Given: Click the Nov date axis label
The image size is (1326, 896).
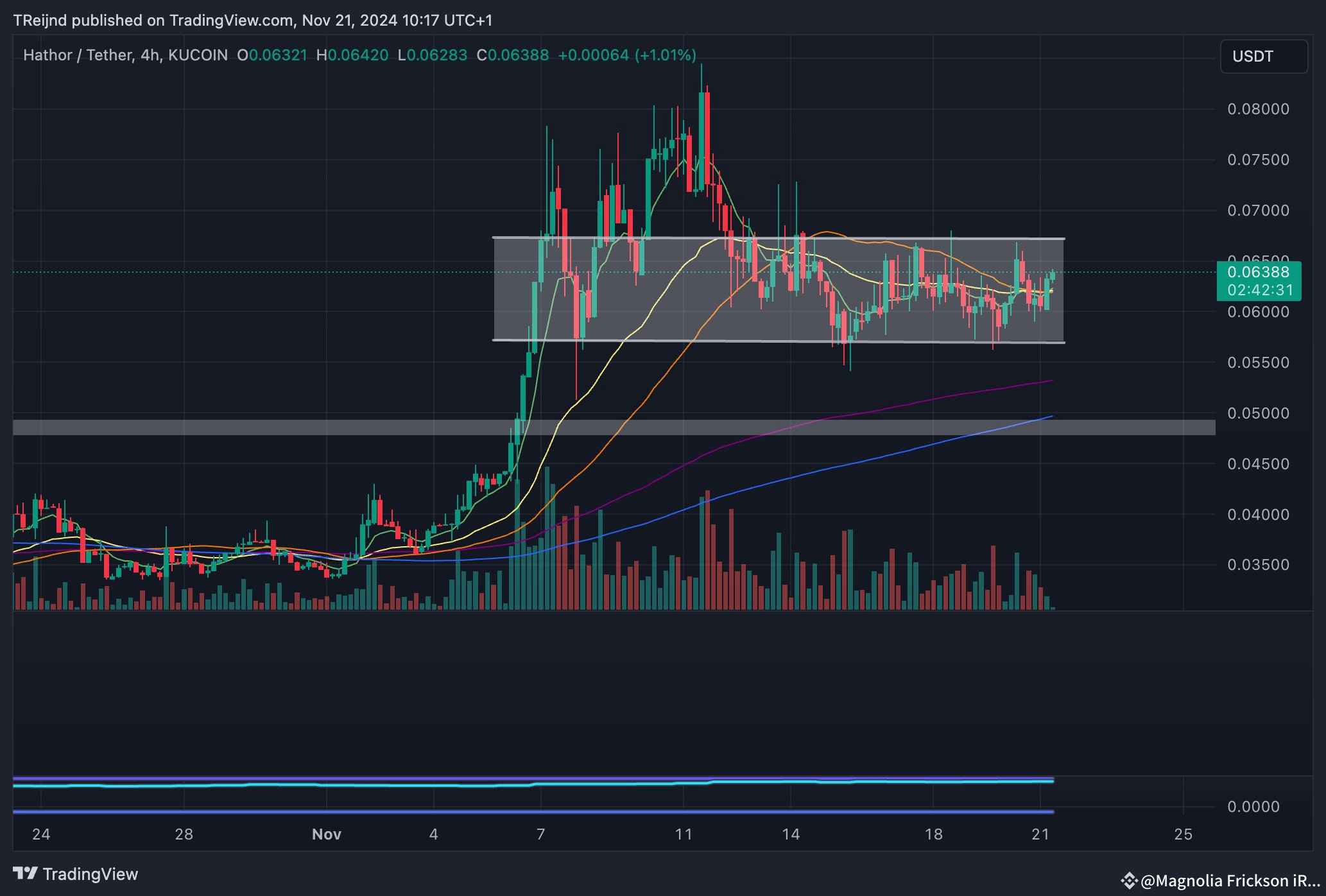Looking at the screenshot, I should pyautogui.click(x=326, y=834).
